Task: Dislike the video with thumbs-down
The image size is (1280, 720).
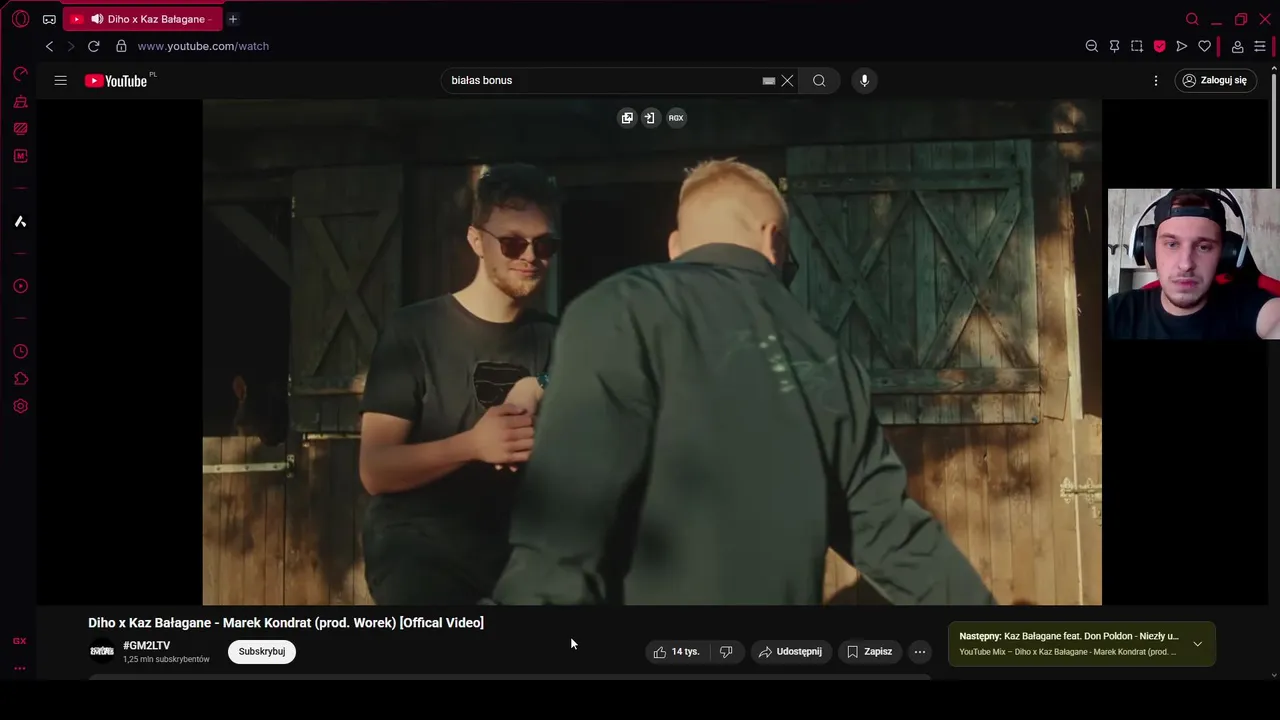Action: pyautogui.click(x=726, y=651)
